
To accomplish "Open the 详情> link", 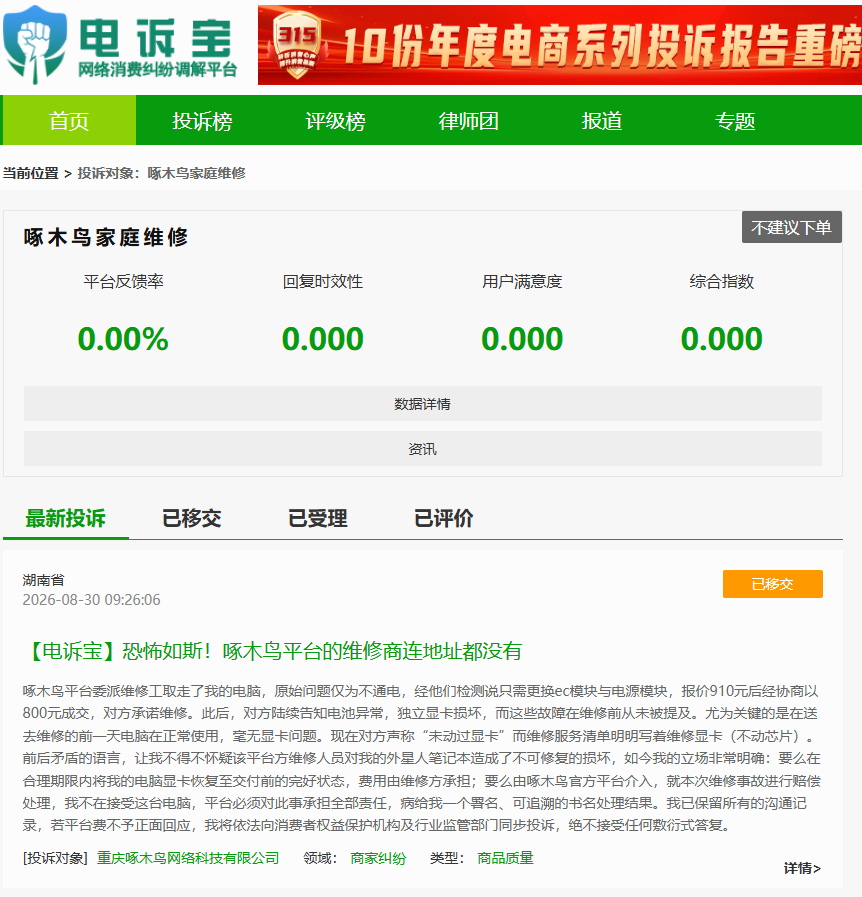I will 803,868.
